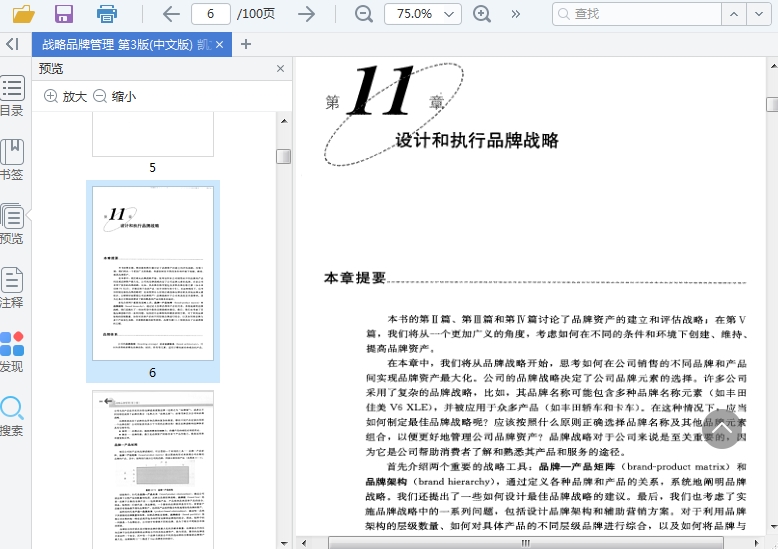Click 缩小 to shrink thumbnails
Image resolution: width=778 pixels, height=549 pixels.
coord(115,96)
